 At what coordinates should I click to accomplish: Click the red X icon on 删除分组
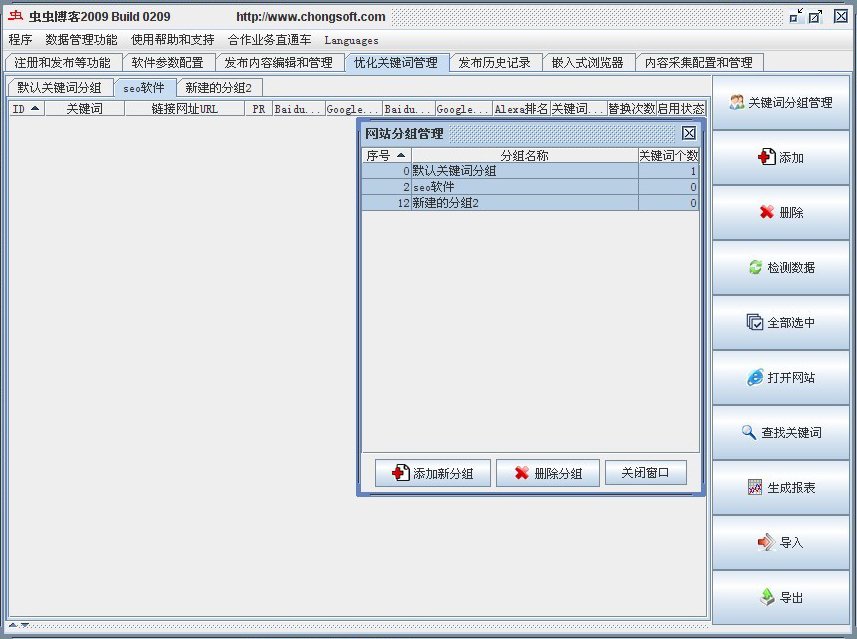tap(522, 472)
